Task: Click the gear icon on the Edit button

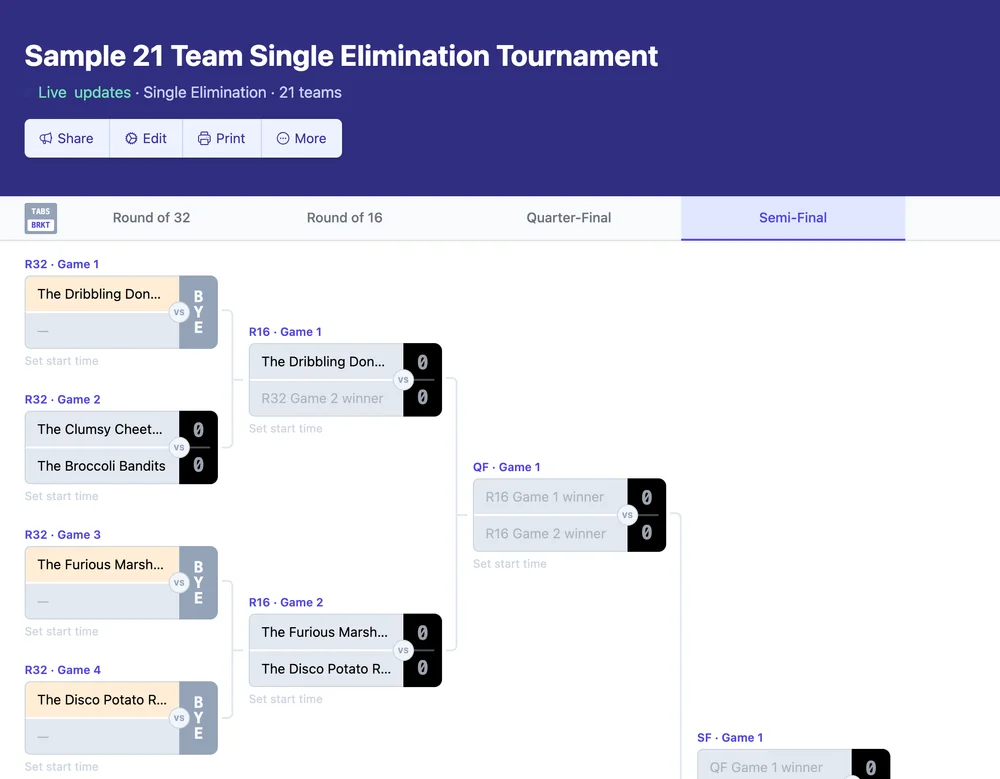Action: coord(131,138)
